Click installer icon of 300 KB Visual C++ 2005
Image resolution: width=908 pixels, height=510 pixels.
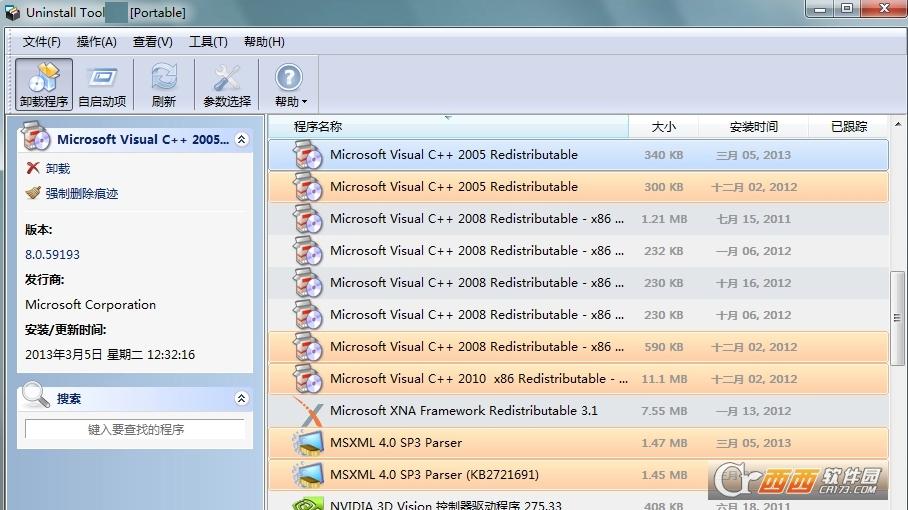point(307,187)
